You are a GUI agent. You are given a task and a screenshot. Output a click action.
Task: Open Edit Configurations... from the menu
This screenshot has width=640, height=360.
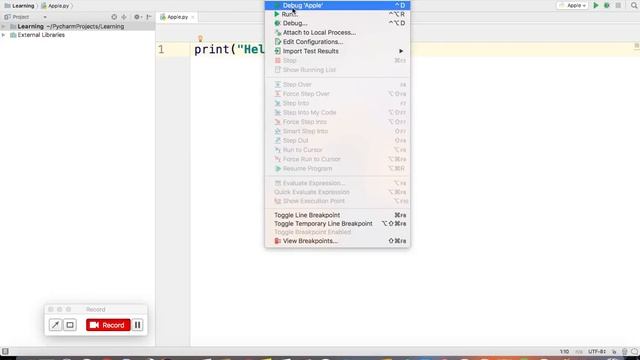click(x=337, y=42)
